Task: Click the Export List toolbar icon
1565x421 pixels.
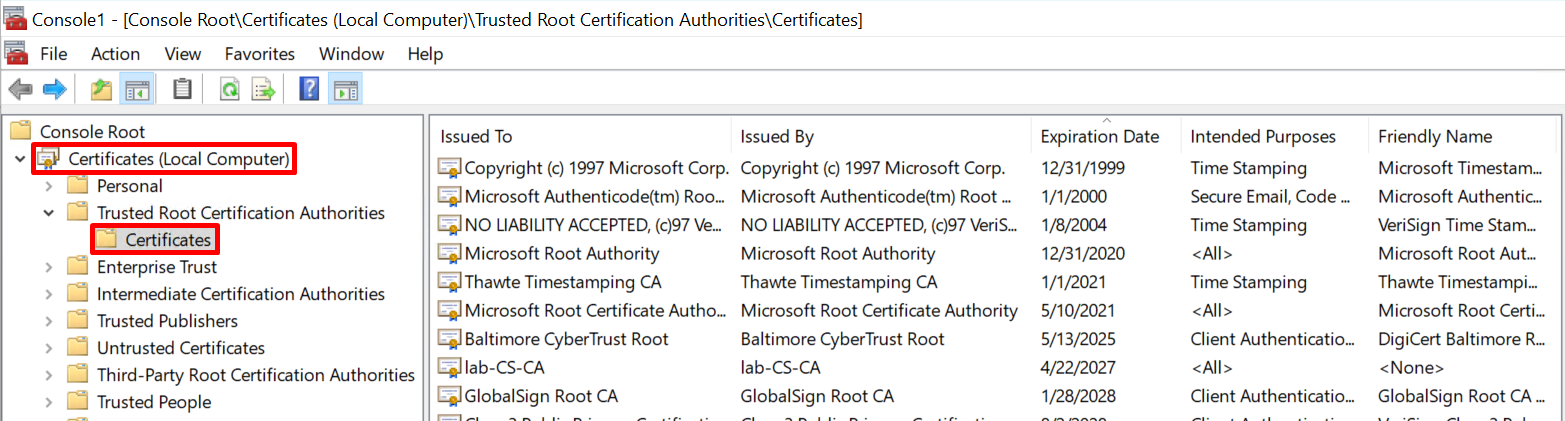Action: 263,90
